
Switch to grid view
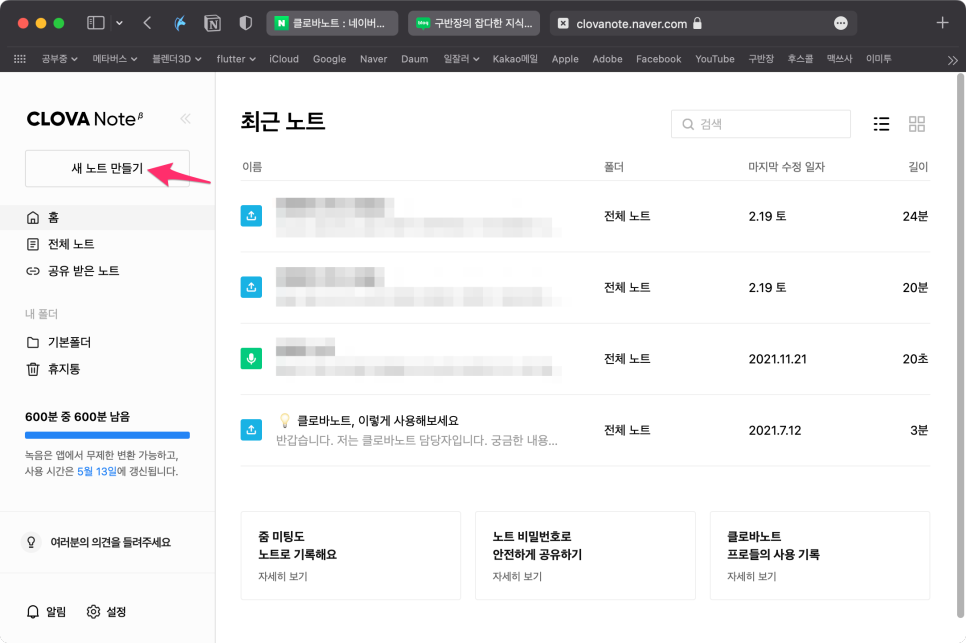tap(917, 124)
